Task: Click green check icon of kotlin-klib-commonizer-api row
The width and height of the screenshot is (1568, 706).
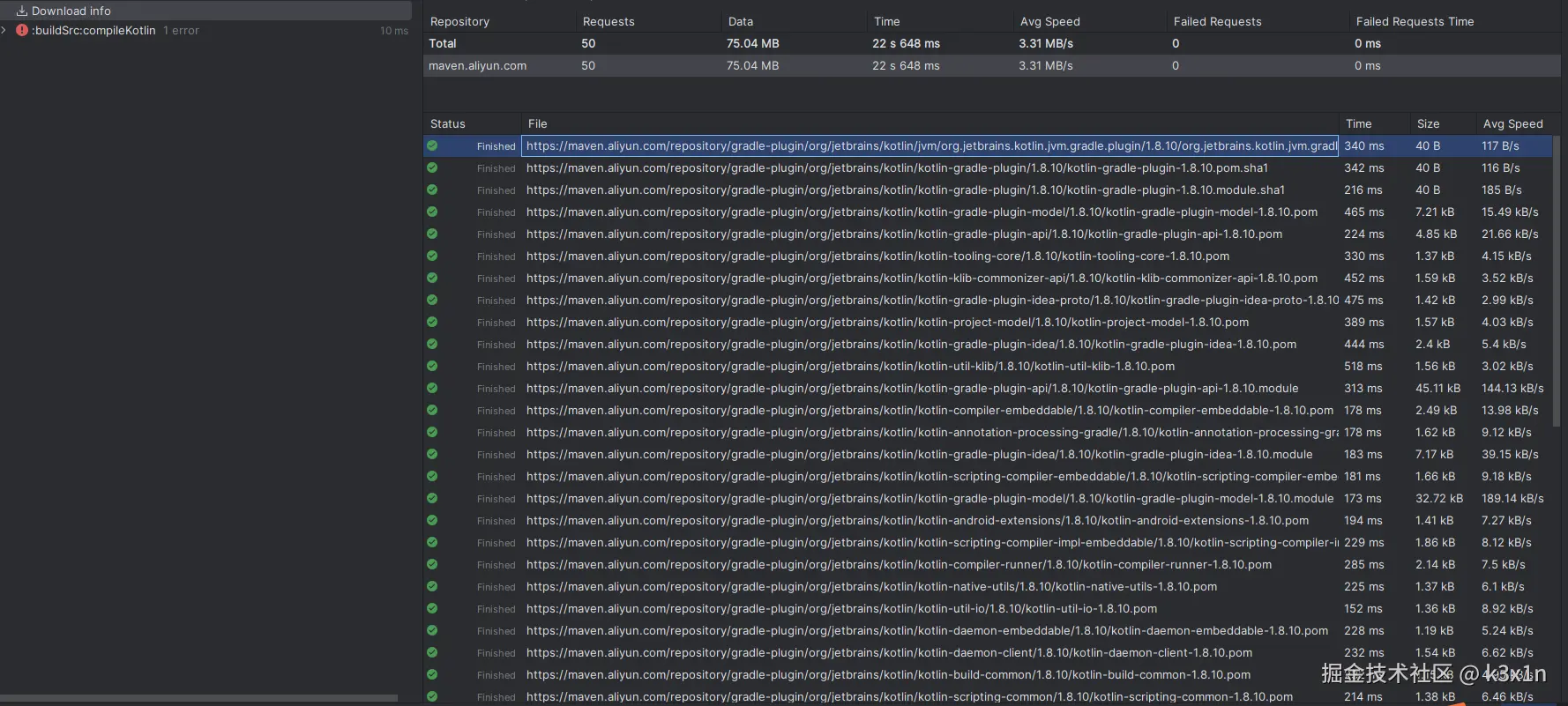Action: coord(432,278)
